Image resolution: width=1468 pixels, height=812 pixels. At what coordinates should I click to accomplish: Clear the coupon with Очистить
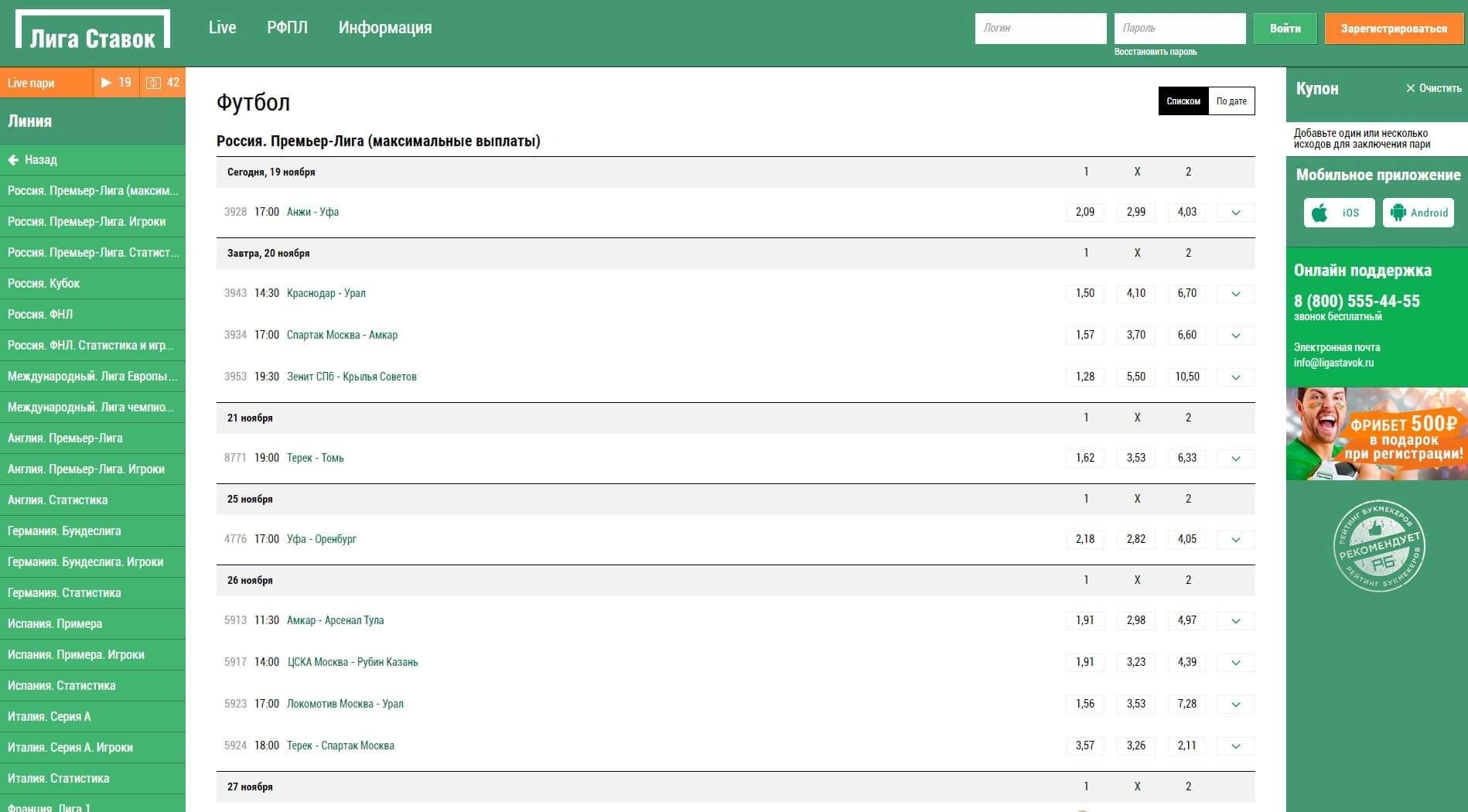click(x=1433, y=88)
